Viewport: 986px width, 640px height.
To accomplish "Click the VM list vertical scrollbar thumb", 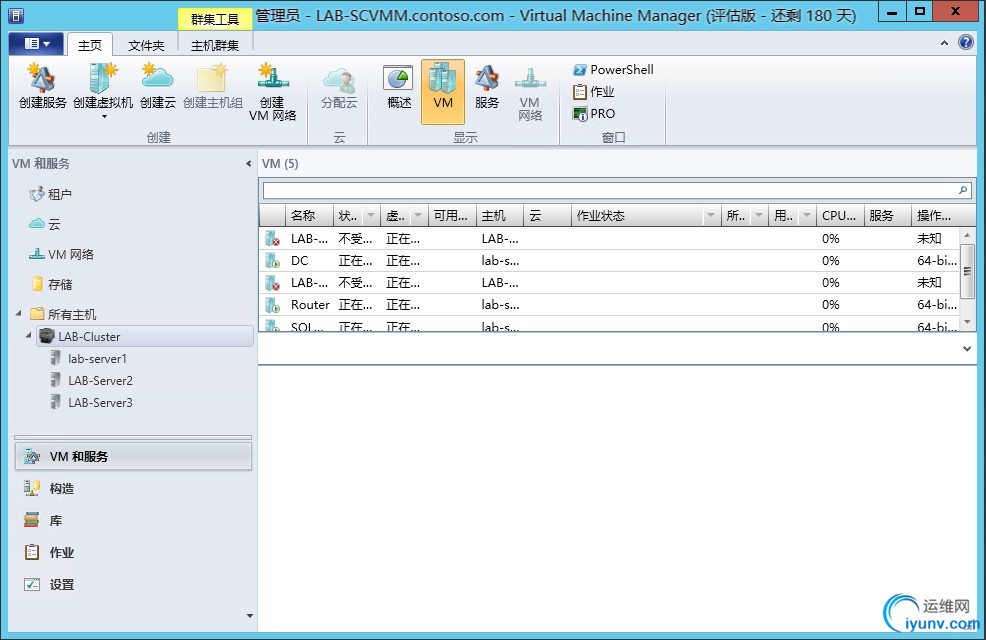I will point(967,271).
